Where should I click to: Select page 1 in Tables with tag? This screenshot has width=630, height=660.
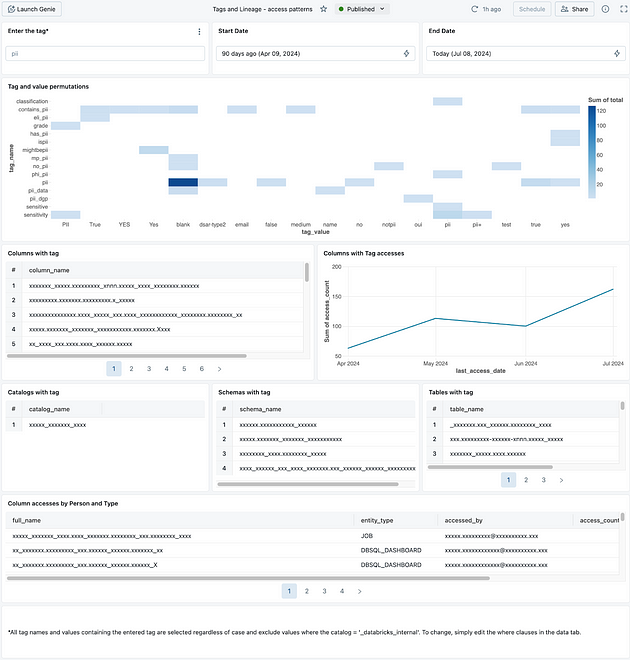point(508,480)
